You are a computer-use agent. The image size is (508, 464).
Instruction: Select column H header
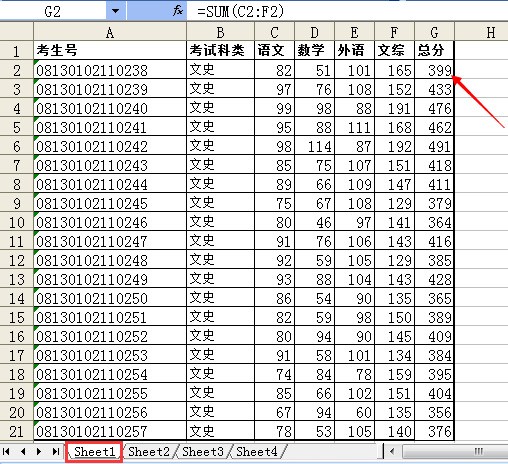[x=481, y=32]
